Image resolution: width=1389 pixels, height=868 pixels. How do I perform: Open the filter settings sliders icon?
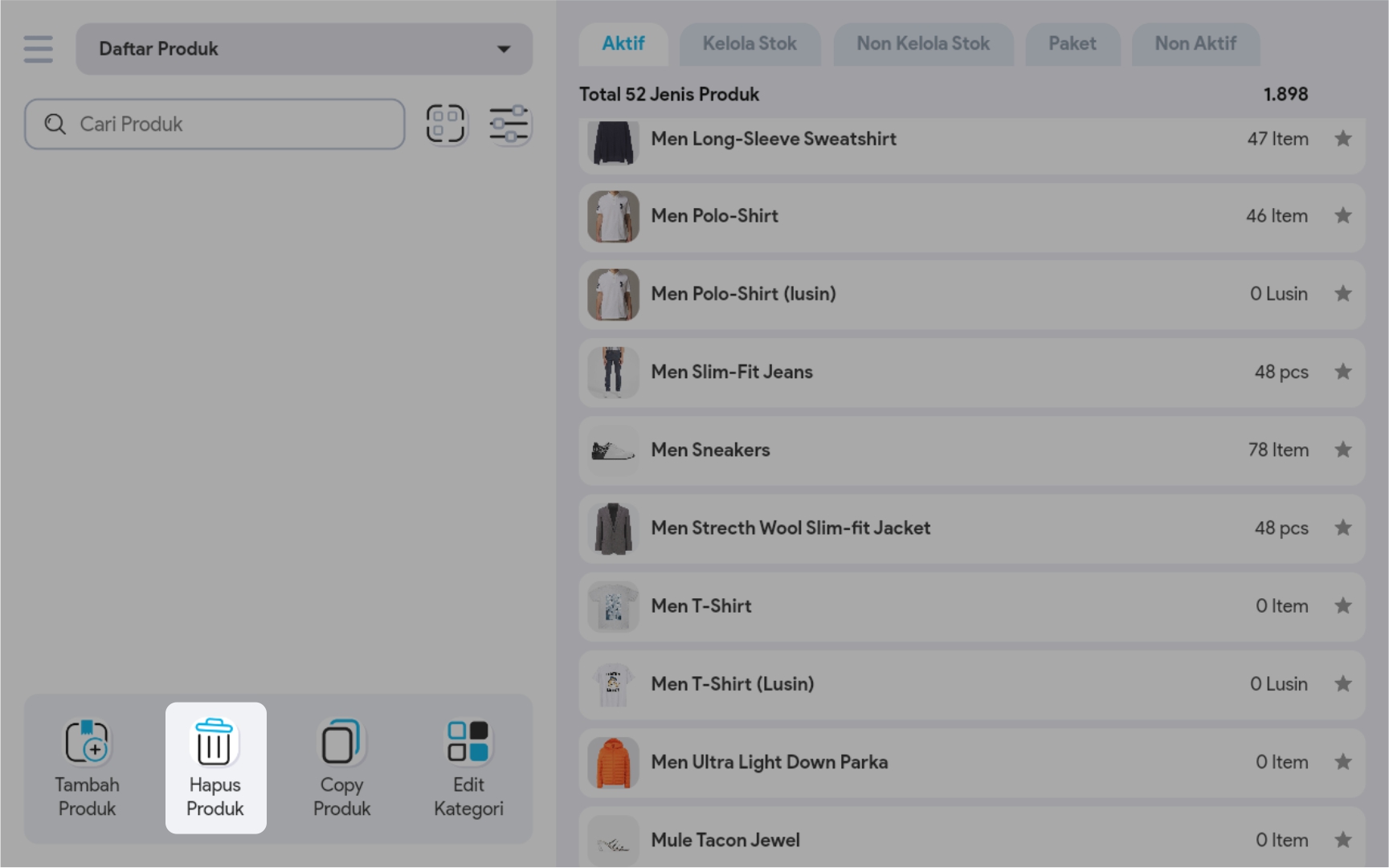tap(509, 124)
